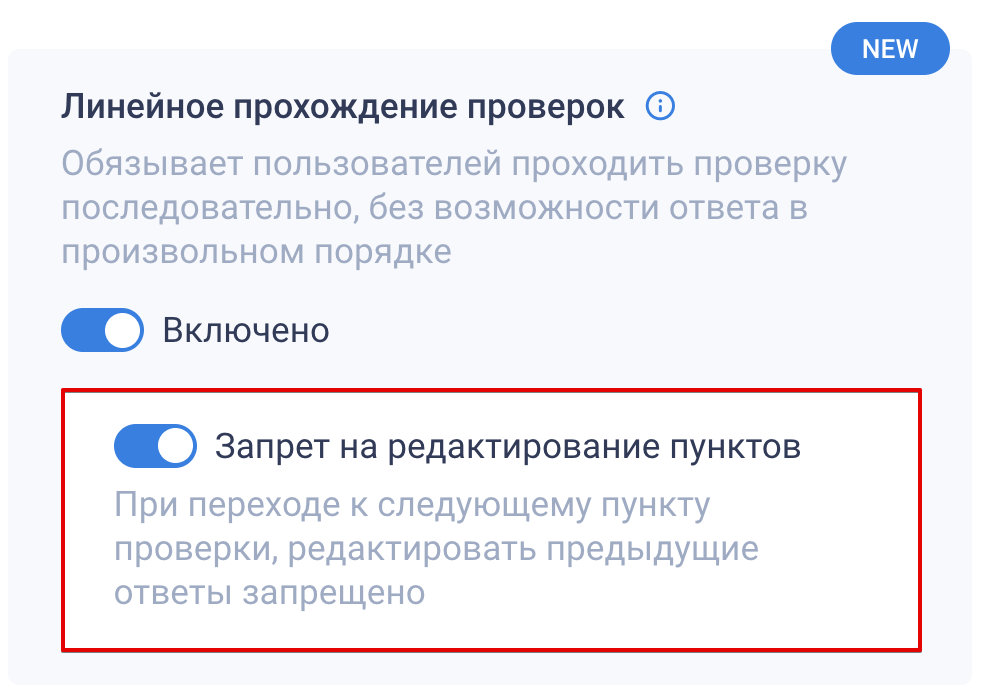Viewport: 984px width, 696px height.
Task: Click the text 'ответы запрещено'
Action: click(270, 592)
